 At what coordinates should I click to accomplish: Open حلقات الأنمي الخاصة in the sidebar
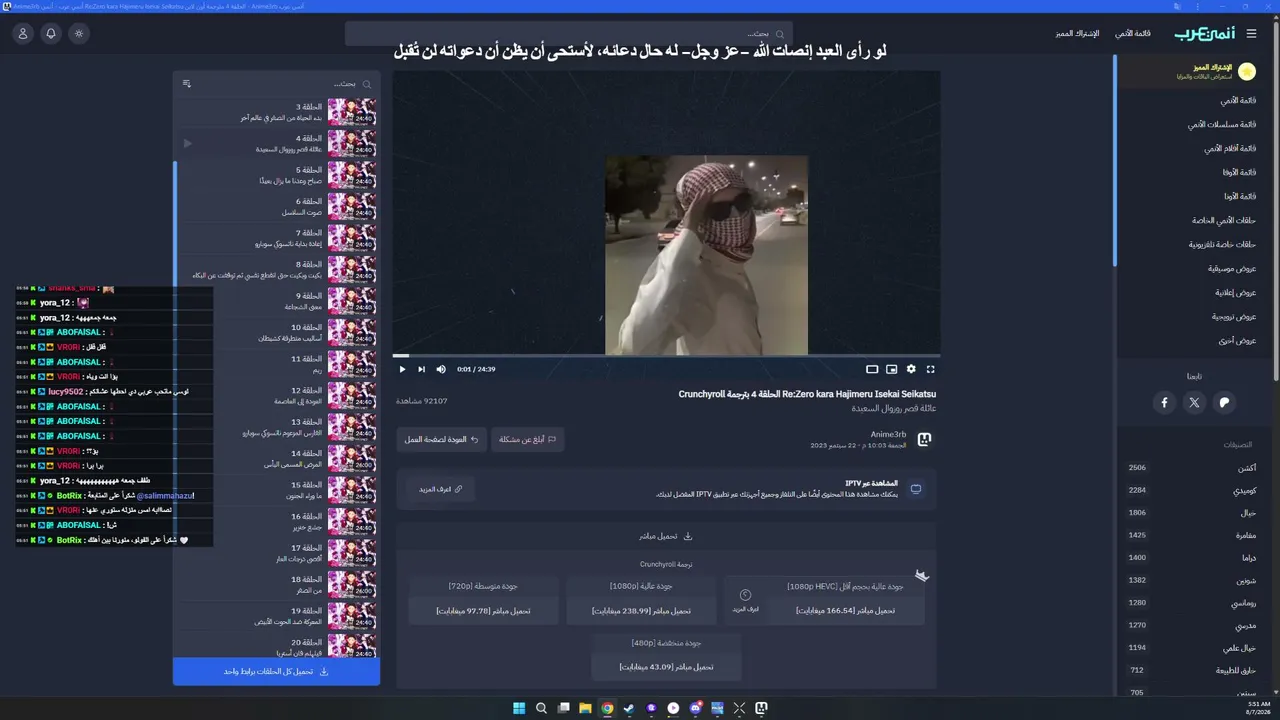[1224, 220]
